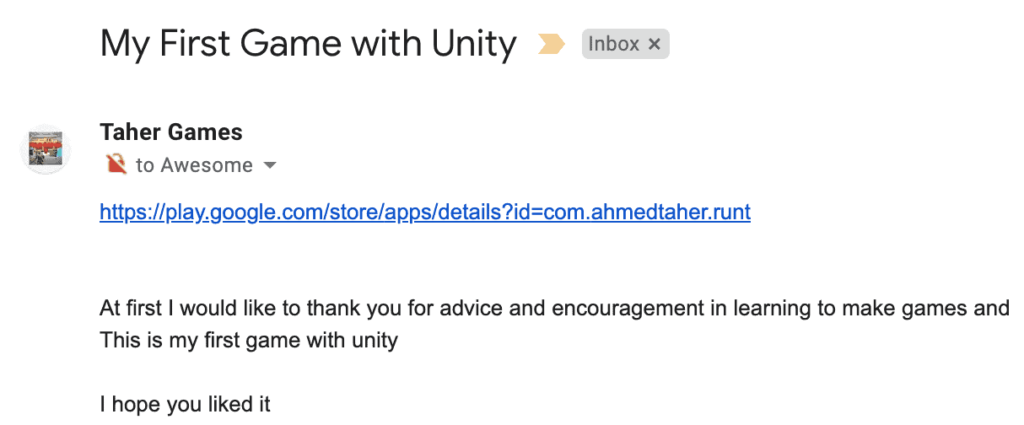1024x425 pixels.
Task: Click the red no-encryption lock icon
Action: 116,165
